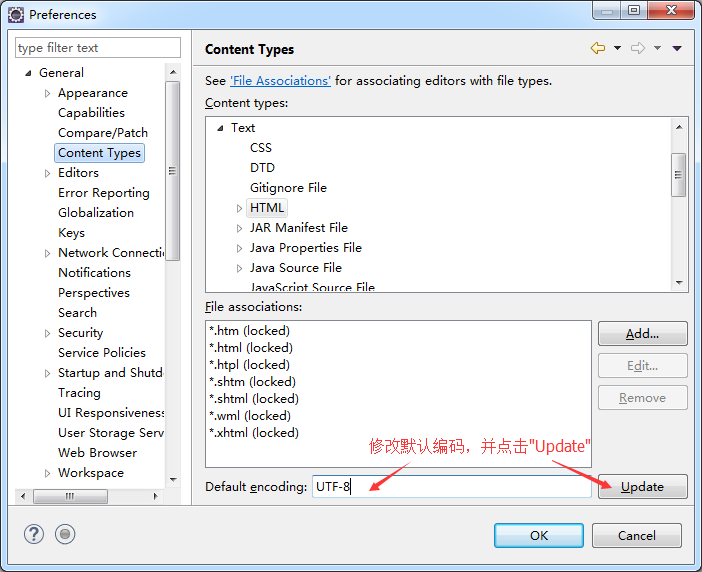The image size is (702, 572).
Task: Select the *.htm (locked) association
Action: coord(249,331)
